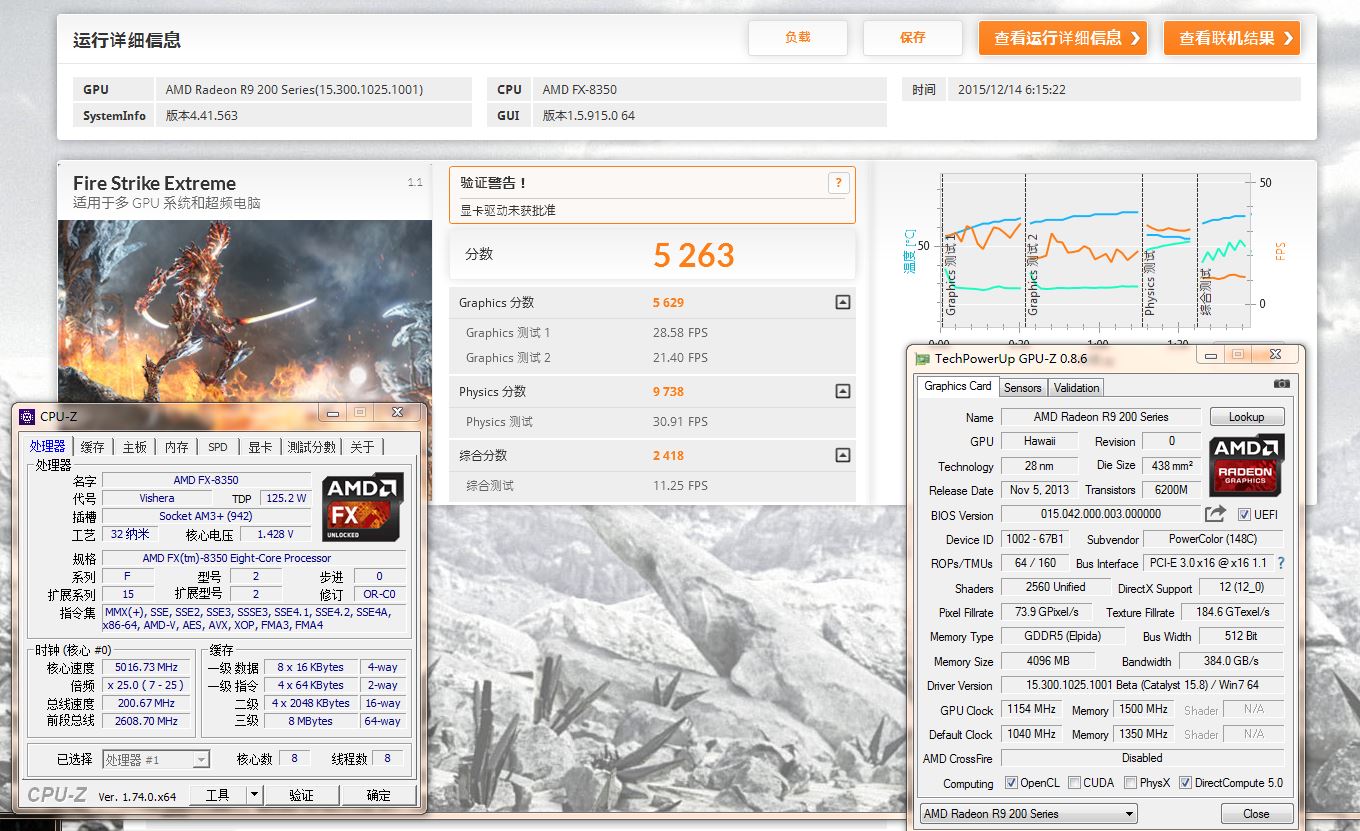
Task: Open the 缓存 tab in CPU-Z
Action: 93,447
